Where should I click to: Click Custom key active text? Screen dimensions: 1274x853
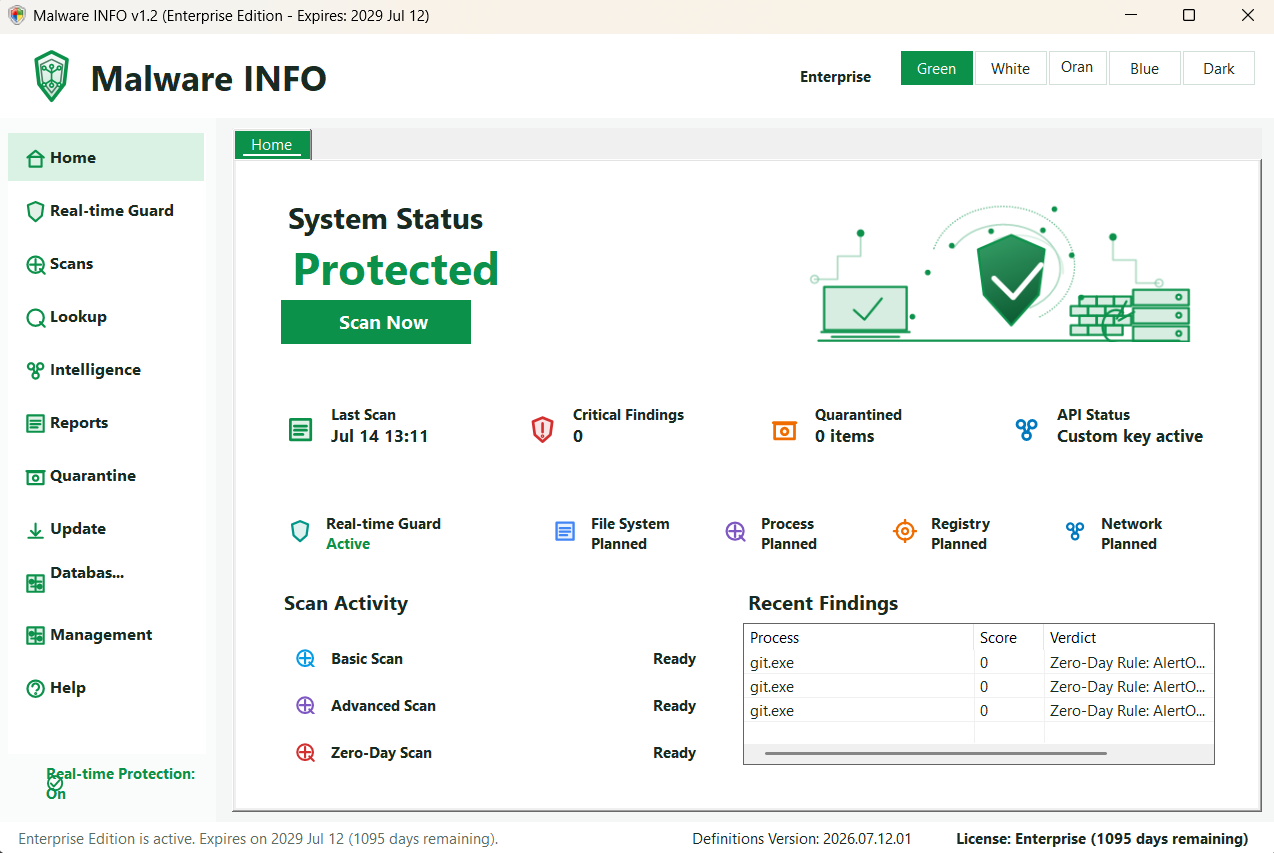point(1130,436)
